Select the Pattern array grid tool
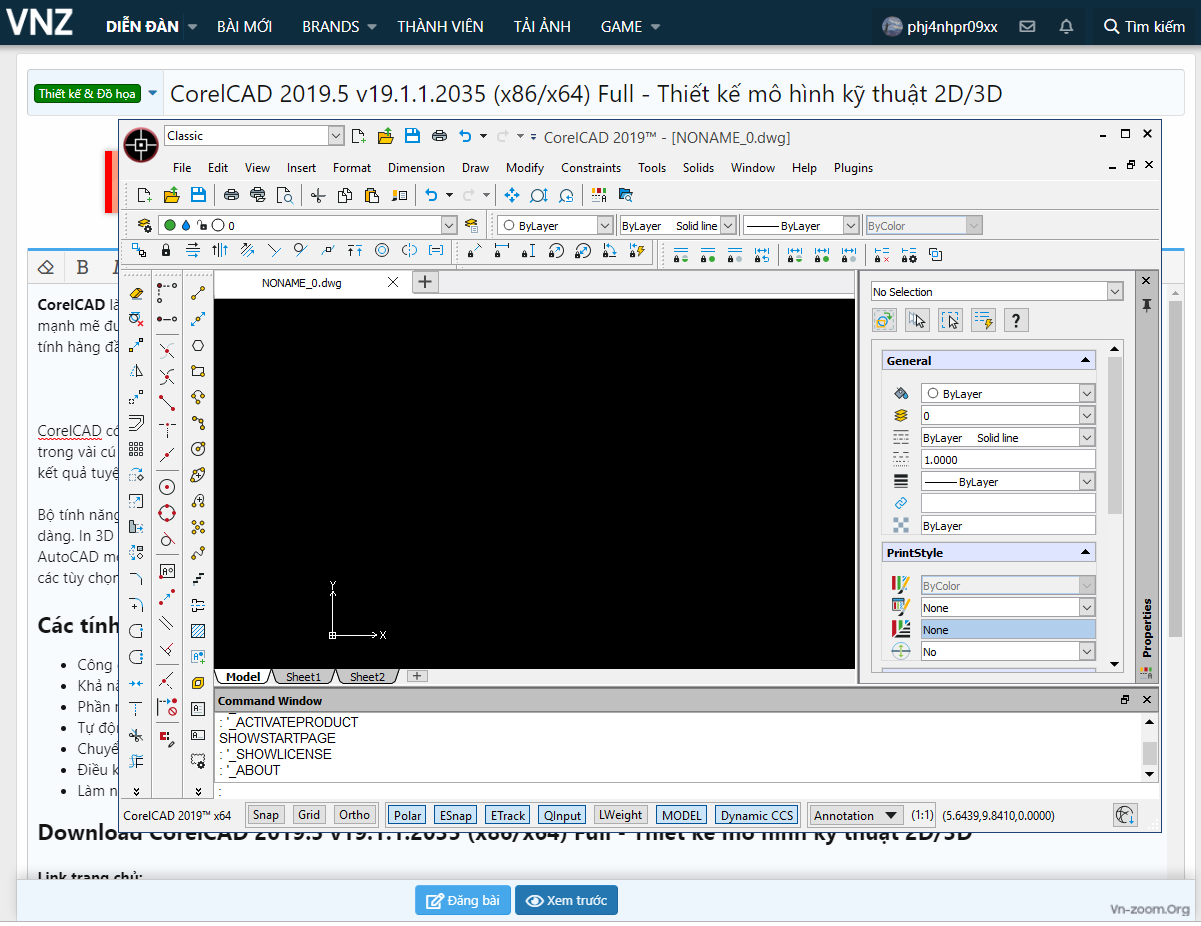 click(x=137, y=449)
